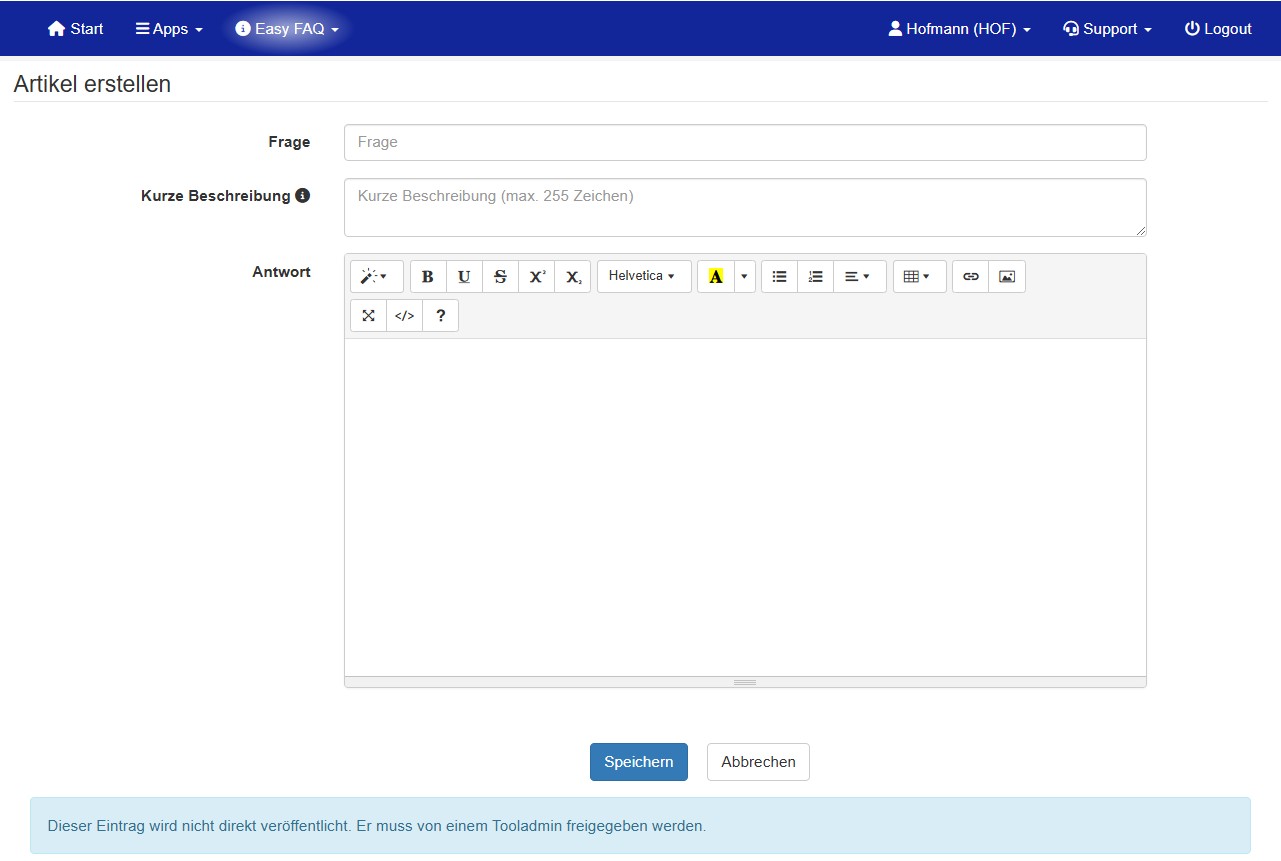This screenshot has width=1281, height=861.
Task: Apply superscript formatting
Action: click(537, 277)
